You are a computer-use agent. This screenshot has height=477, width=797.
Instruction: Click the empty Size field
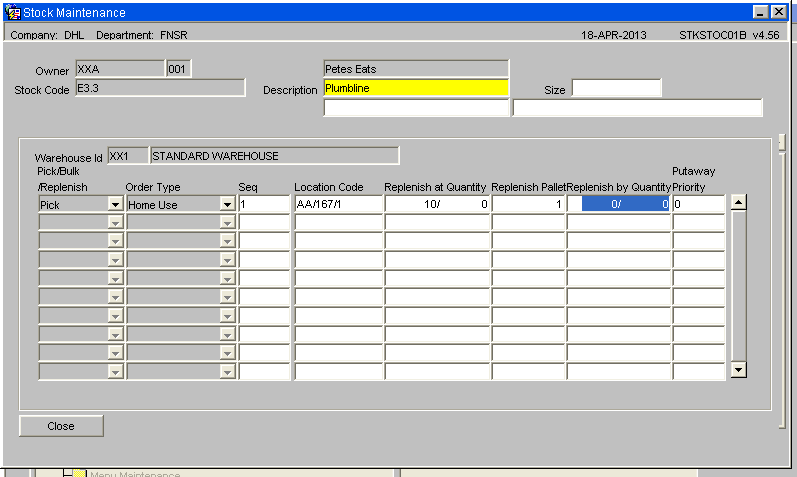pos(617,87)
